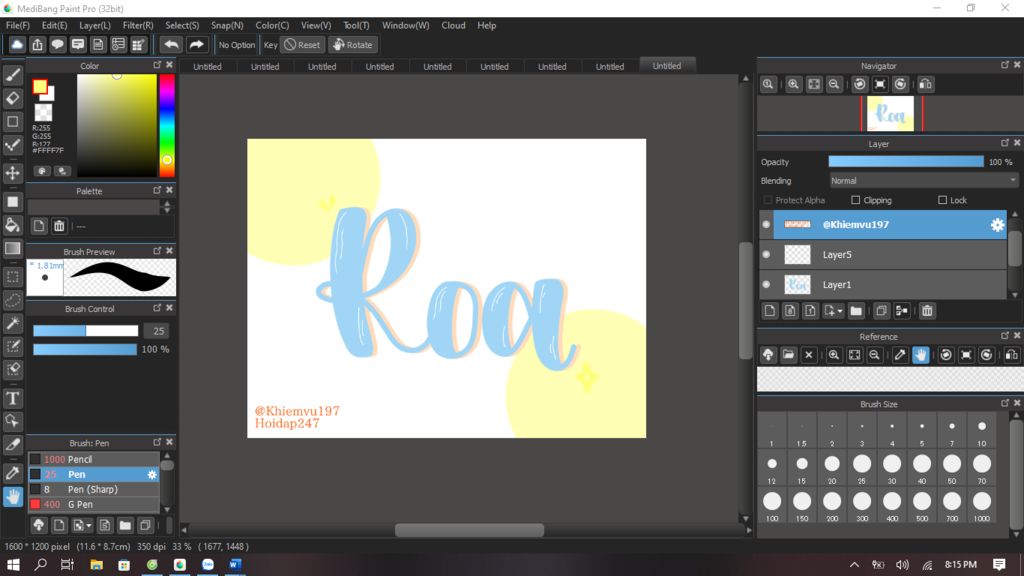
Task: Open the Filter(R) menu
Action: coord(138,25)
